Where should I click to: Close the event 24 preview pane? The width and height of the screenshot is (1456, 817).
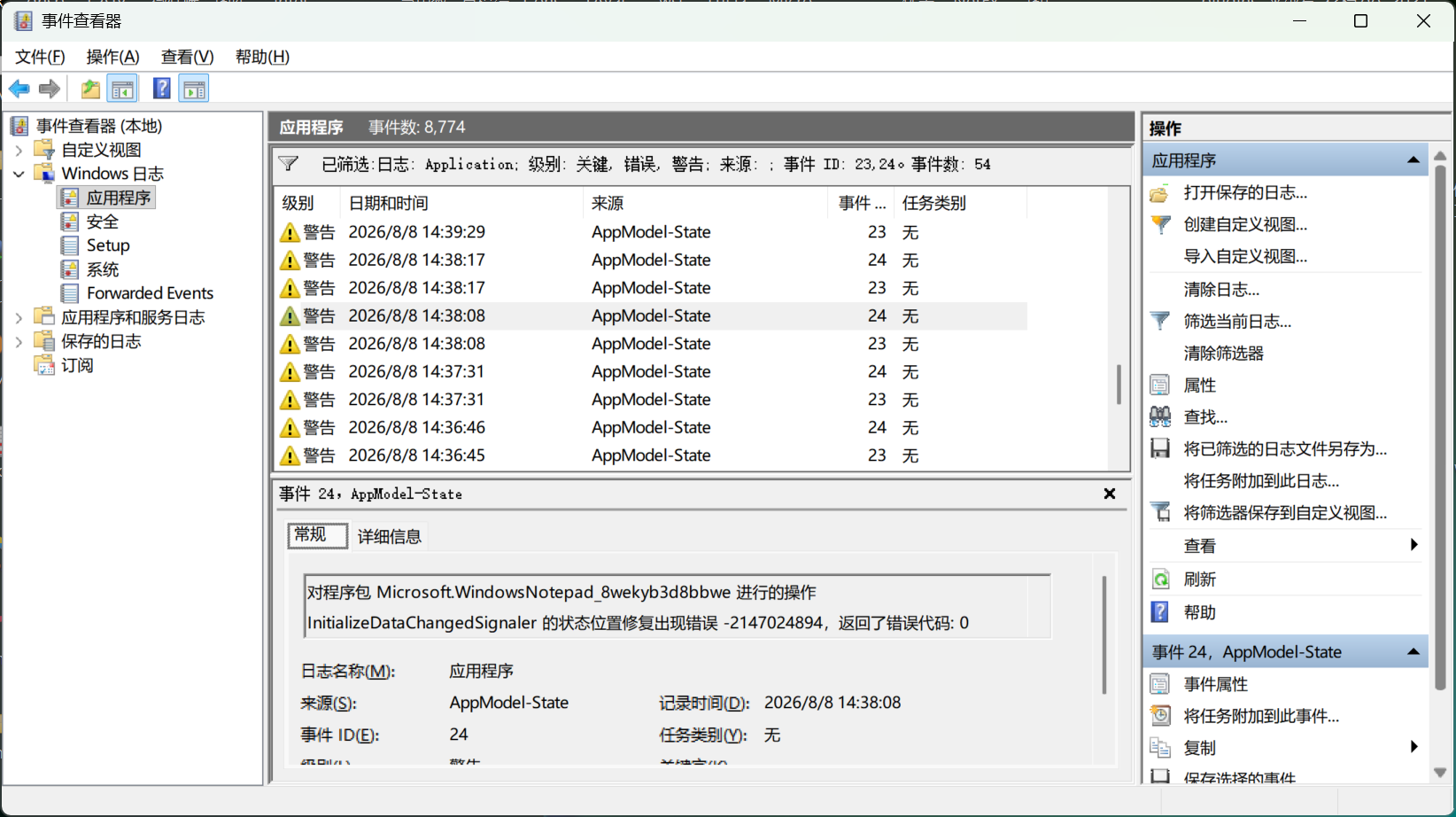pyautogui.click(x=1109, y=494)
